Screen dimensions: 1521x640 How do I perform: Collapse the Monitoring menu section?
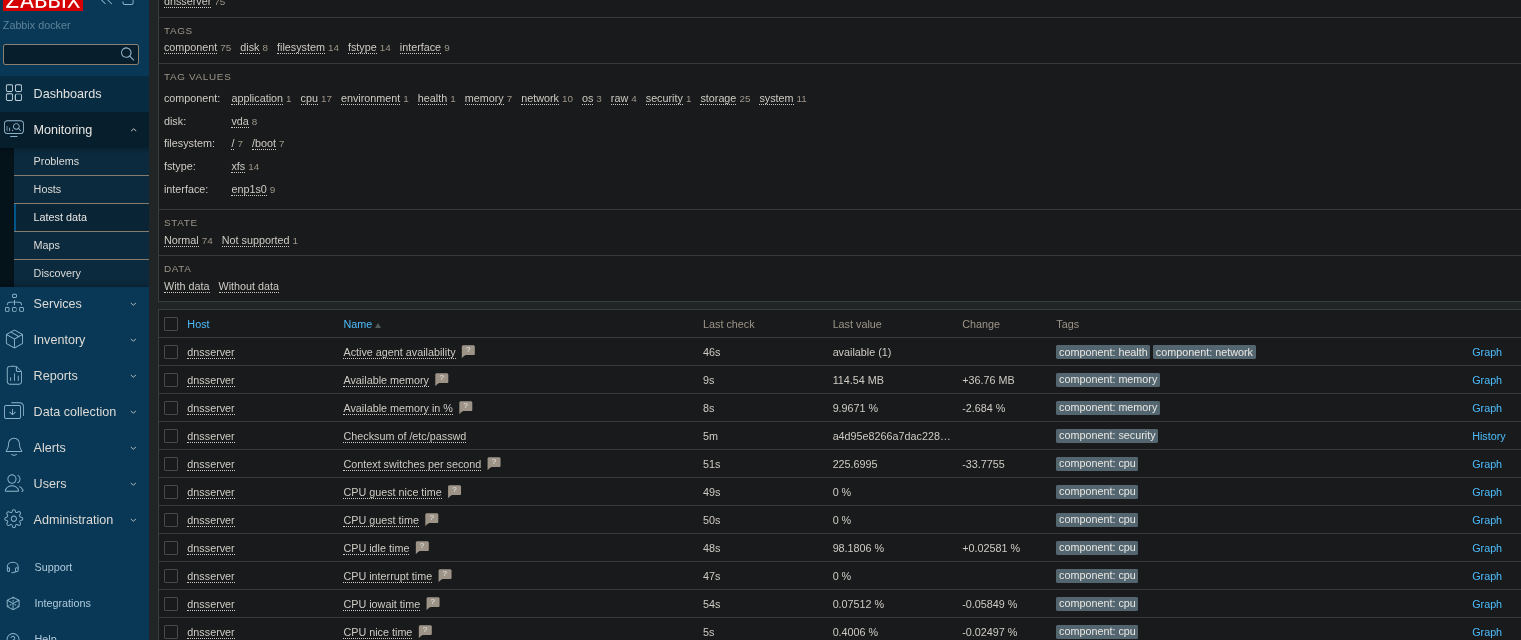[133, 130]
